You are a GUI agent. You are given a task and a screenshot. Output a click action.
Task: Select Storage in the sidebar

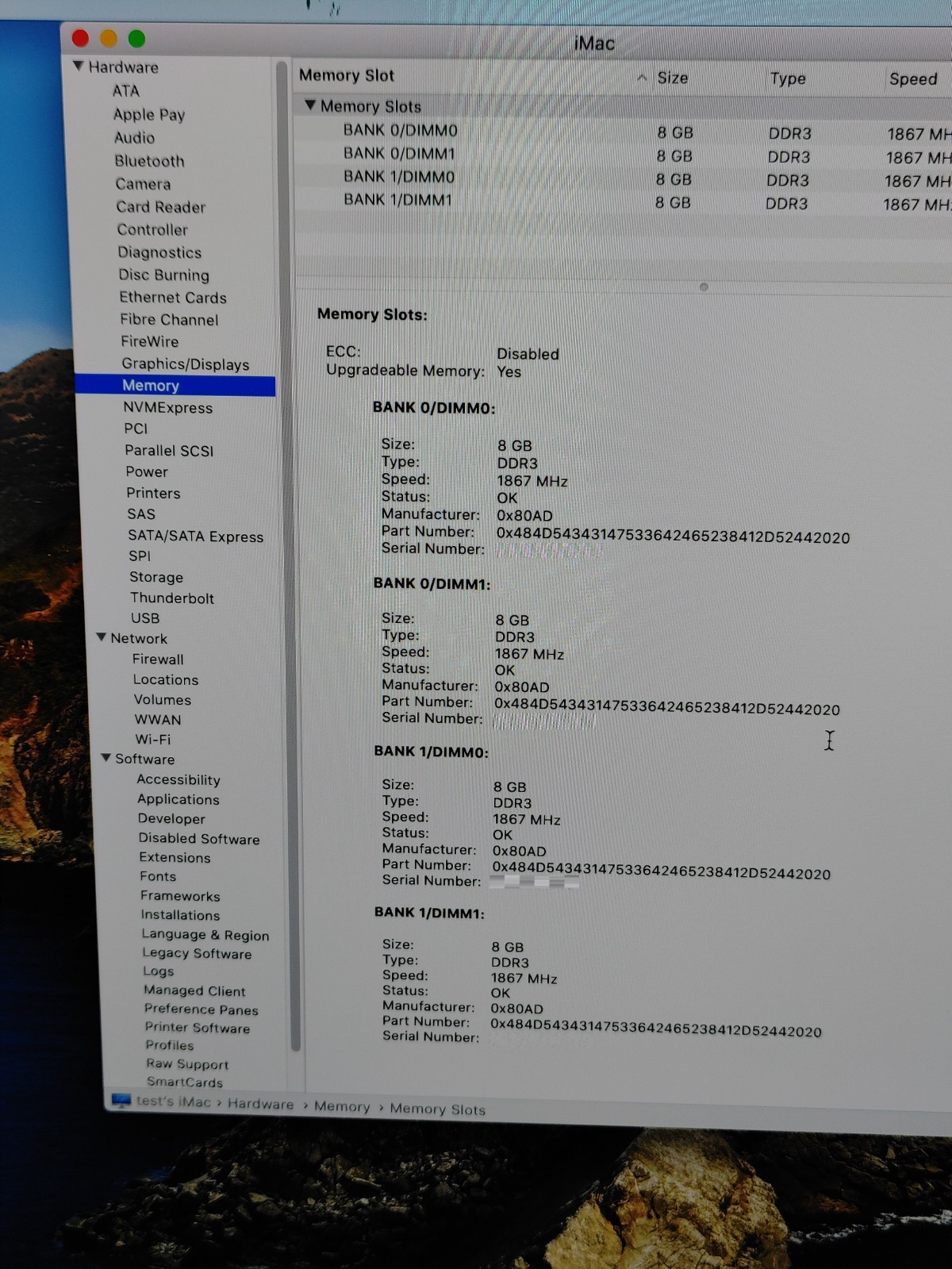156,577
